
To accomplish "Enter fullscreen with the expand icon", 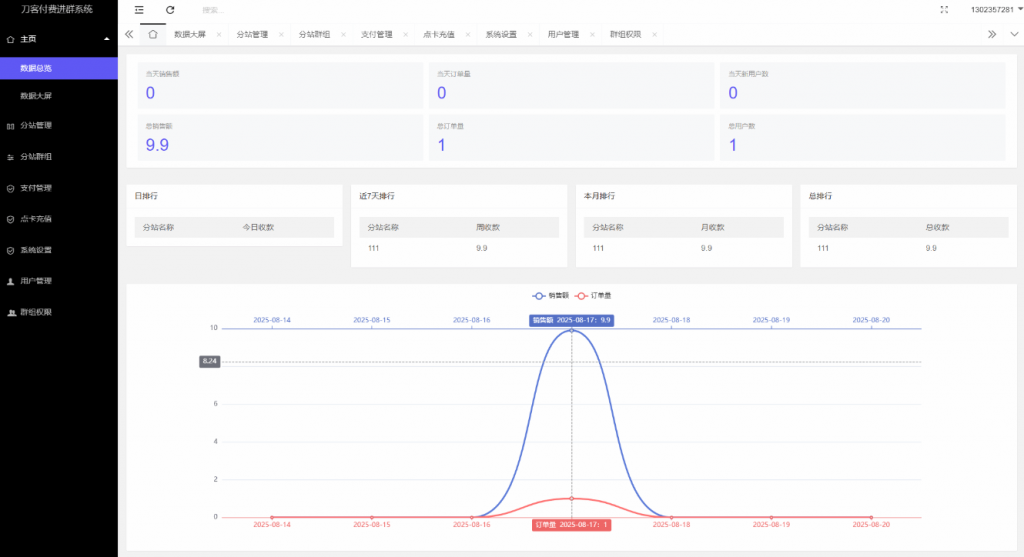I will [x=944, y=10].
